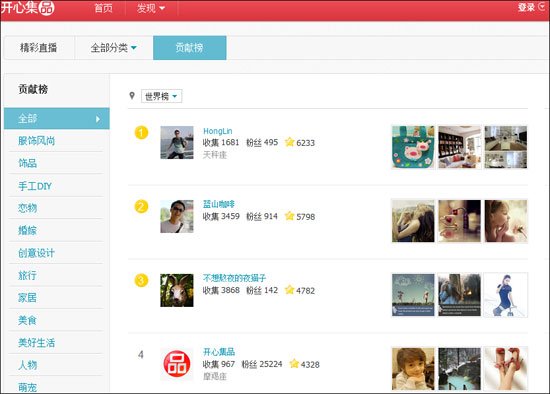Open HongLin's profile name link
The width and height of the screenshot is (550, 394).
(x=217, y=131)
